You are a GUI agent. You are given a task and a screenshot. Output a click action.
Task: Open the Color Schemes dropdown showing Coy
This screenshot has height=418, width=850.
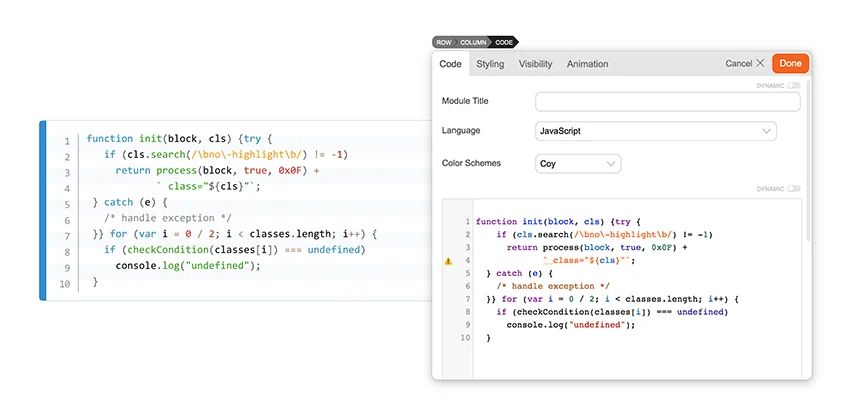(x=578, y=164)
